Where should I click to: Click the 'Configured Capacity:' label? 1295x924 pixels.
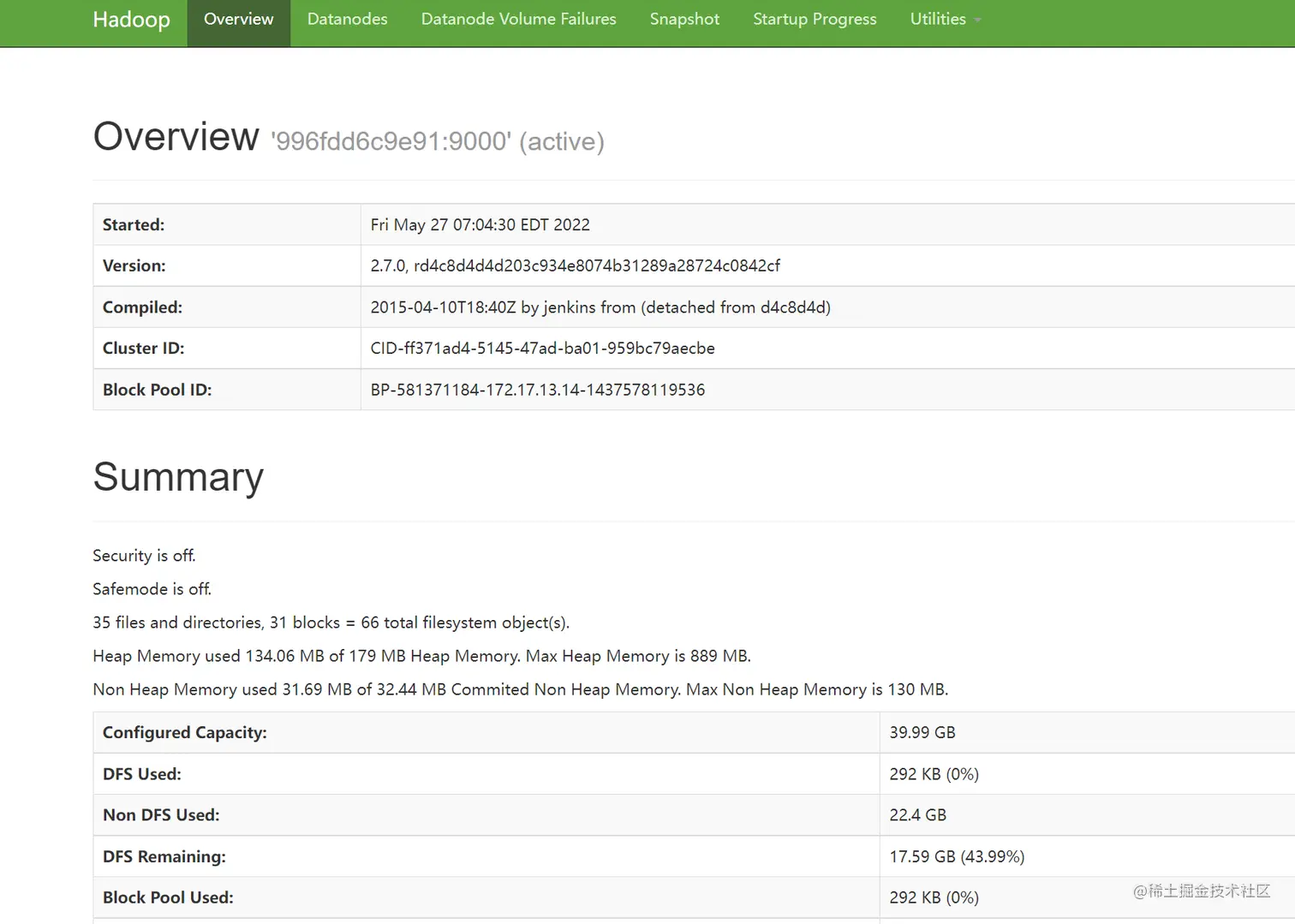185,733
